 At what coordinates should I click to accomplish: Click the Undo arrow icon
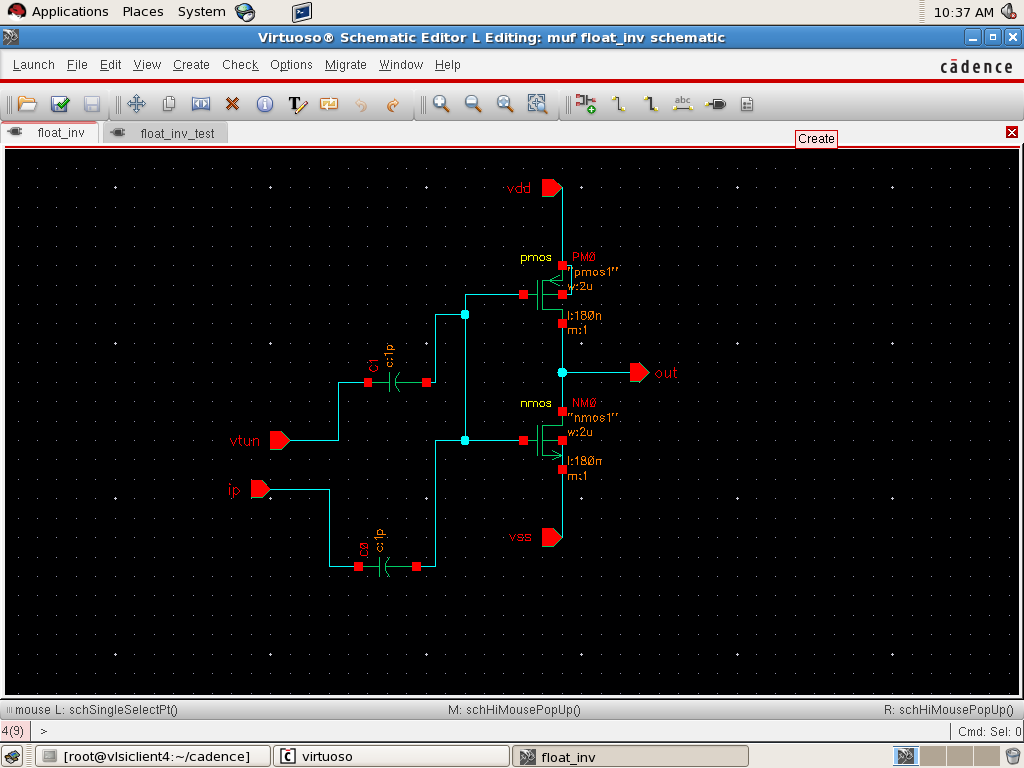(361, 104)
